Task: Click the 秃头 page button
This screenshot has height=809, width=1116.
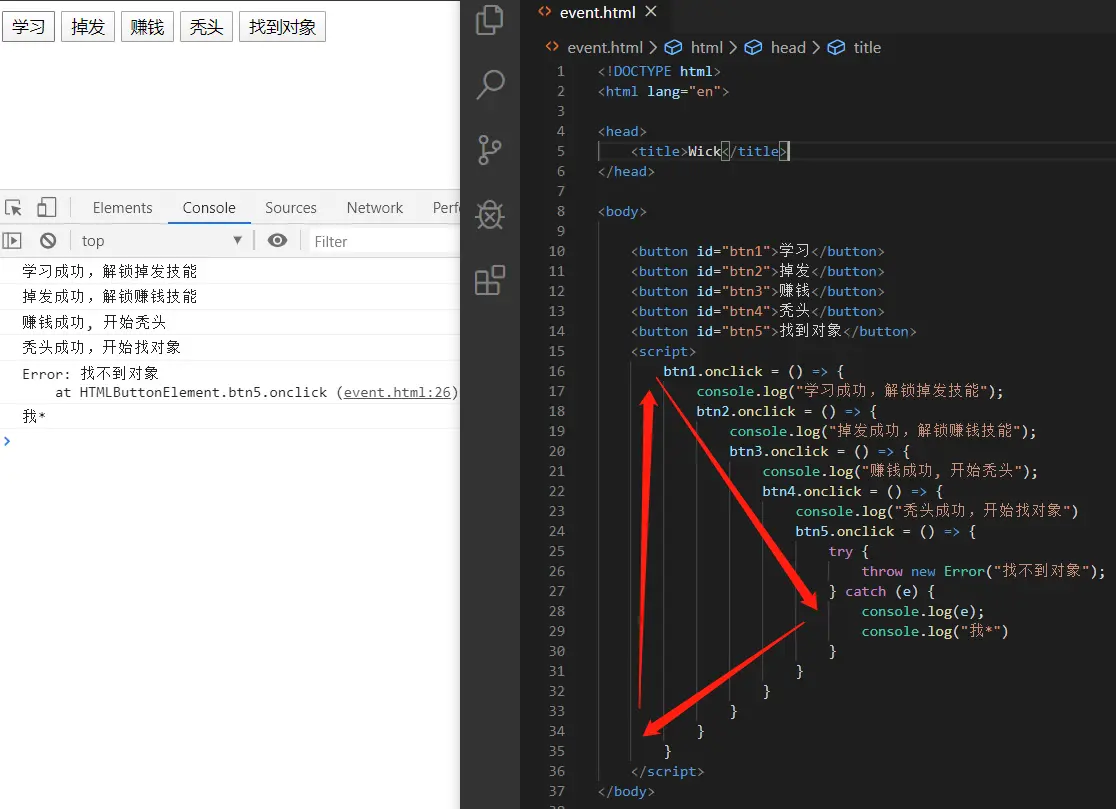Action: (x=206, y=27)
